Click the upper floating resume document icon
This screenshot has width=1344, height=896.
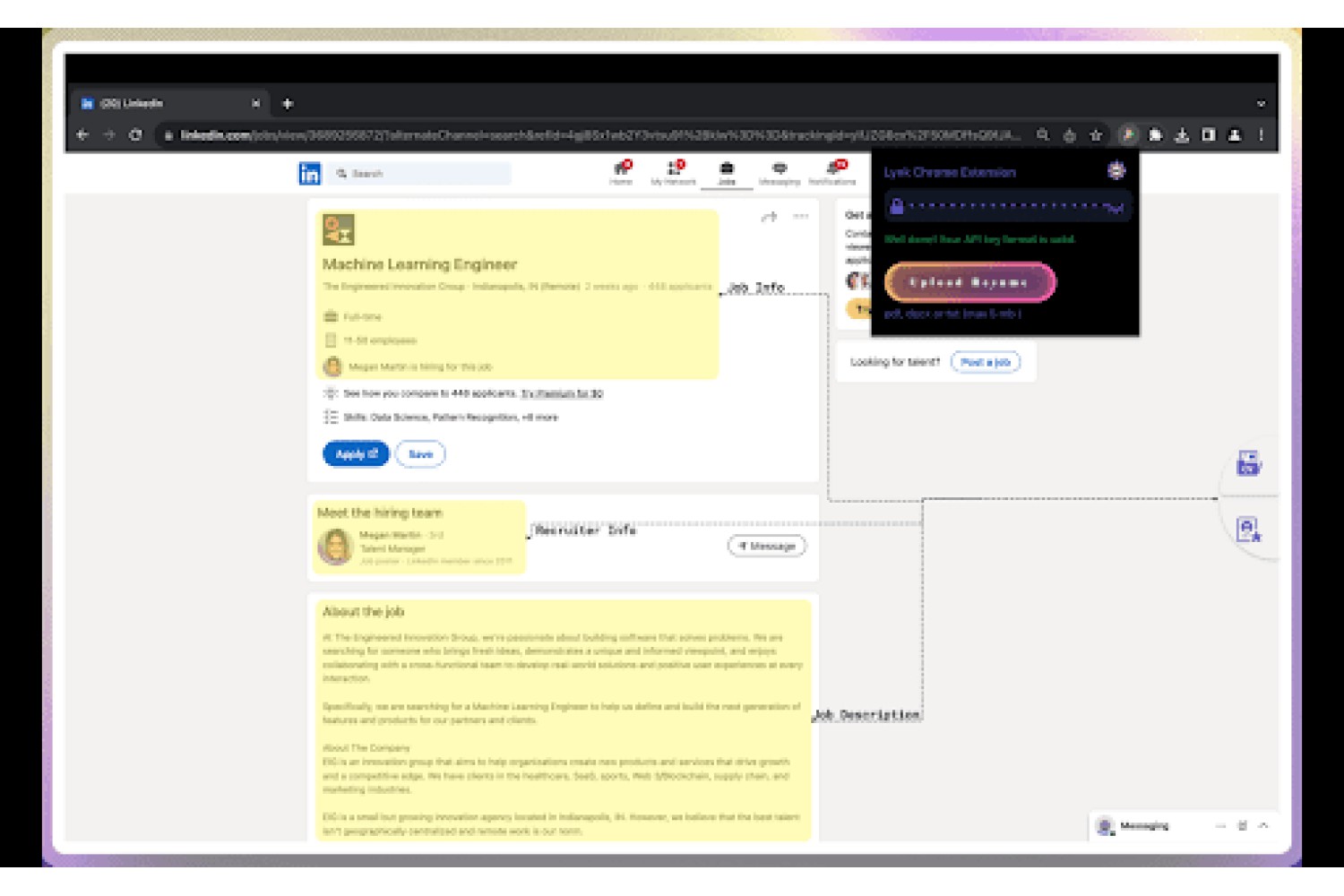[x=1248, y=464]
